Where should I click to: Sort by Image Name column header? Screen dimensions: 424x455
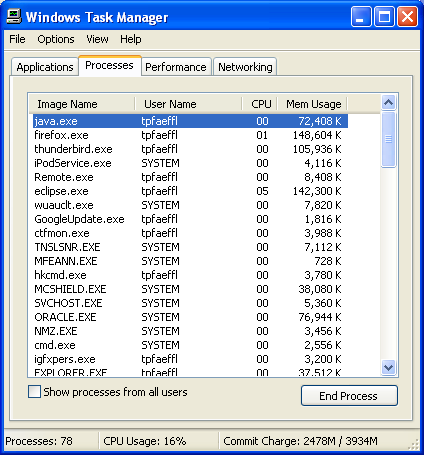point(82,104)
